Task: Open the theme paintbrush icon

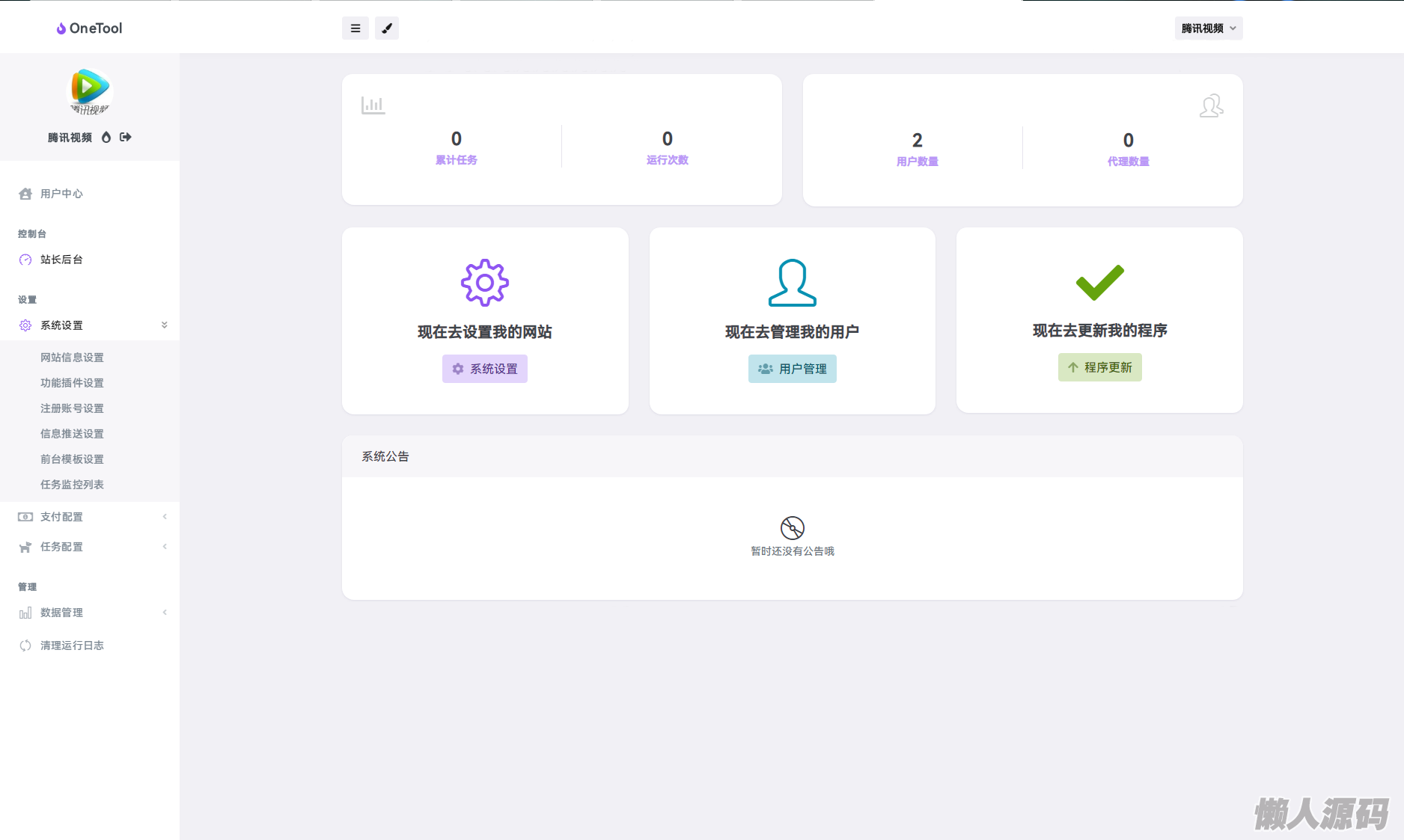Action: click(387, 28)
